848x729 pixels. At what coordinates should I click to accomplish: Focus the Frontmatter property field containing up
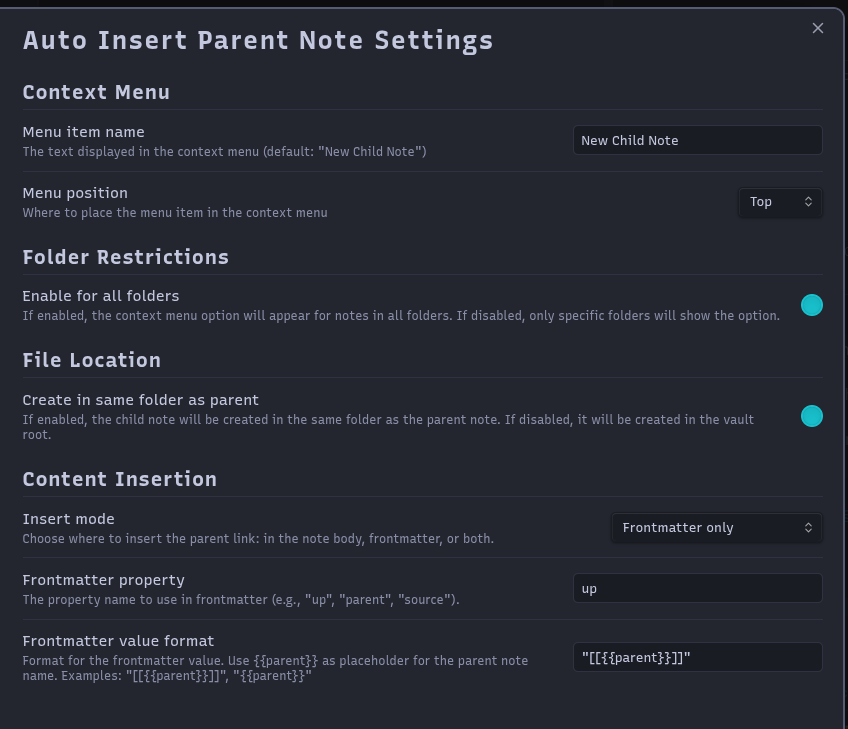(x=697, y=588)
